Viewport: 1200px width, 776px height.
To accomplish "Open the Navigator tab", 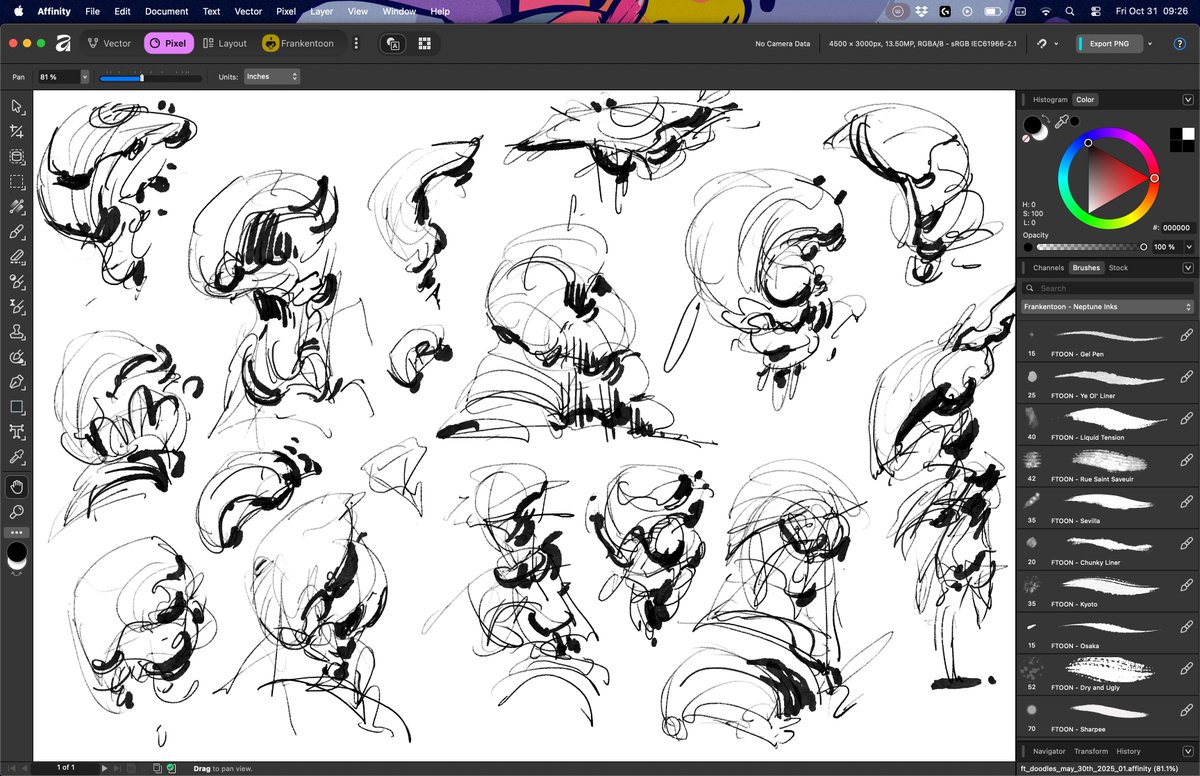I will click(1049, 751).
